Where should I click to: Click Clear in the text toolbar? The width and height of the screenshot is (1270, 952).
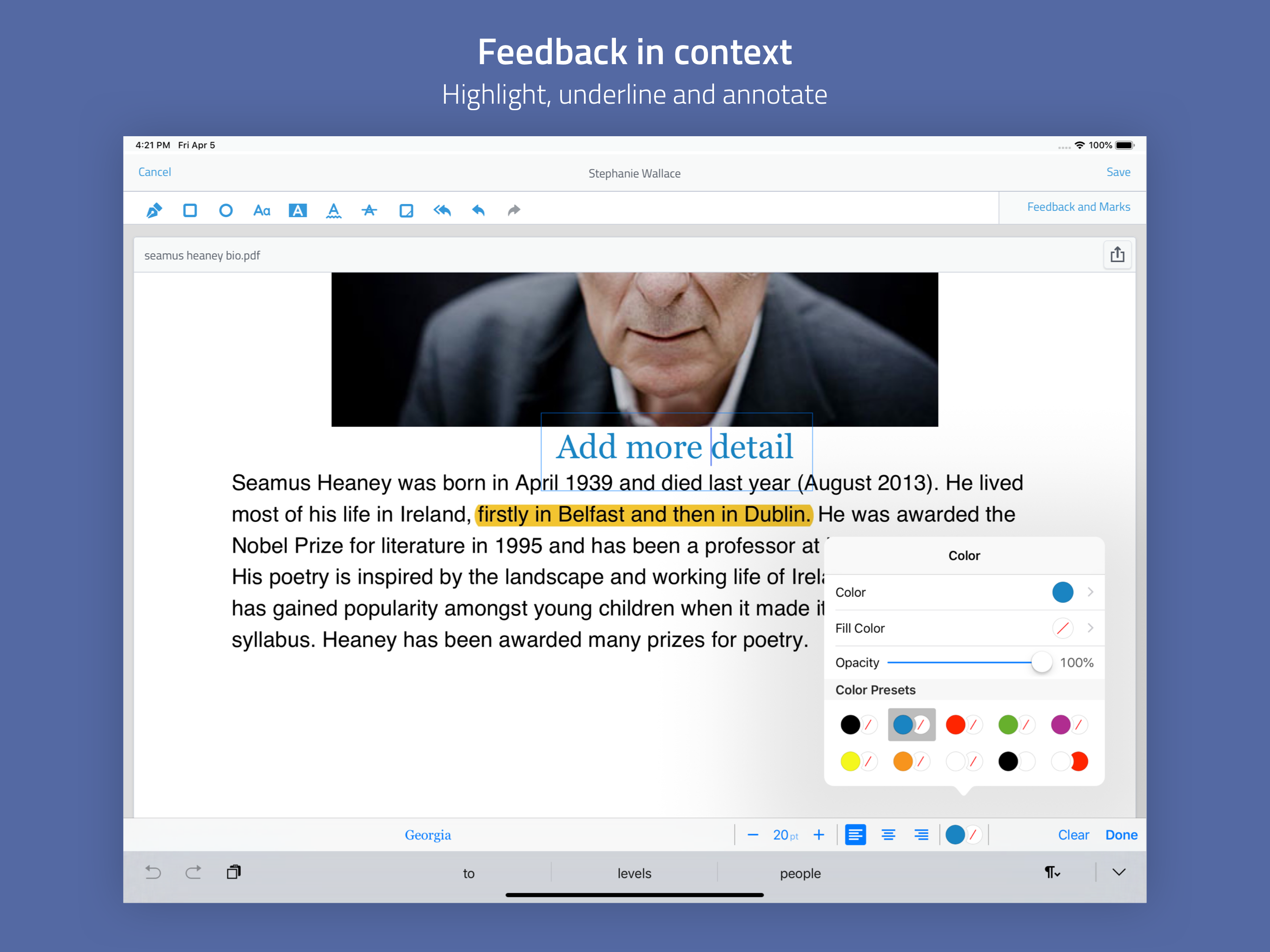pyautogui.click(x=1073, y=835)
